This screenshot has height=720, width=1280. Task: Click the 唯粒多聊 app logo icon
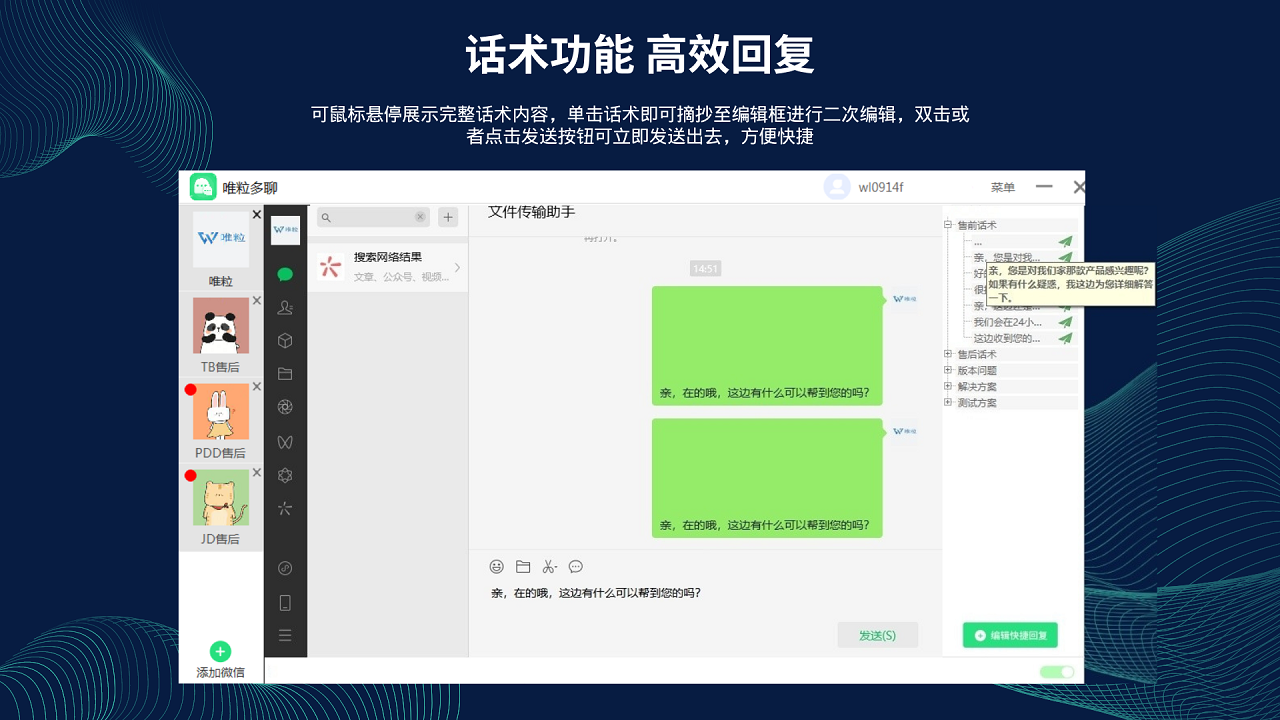[203, 187]
